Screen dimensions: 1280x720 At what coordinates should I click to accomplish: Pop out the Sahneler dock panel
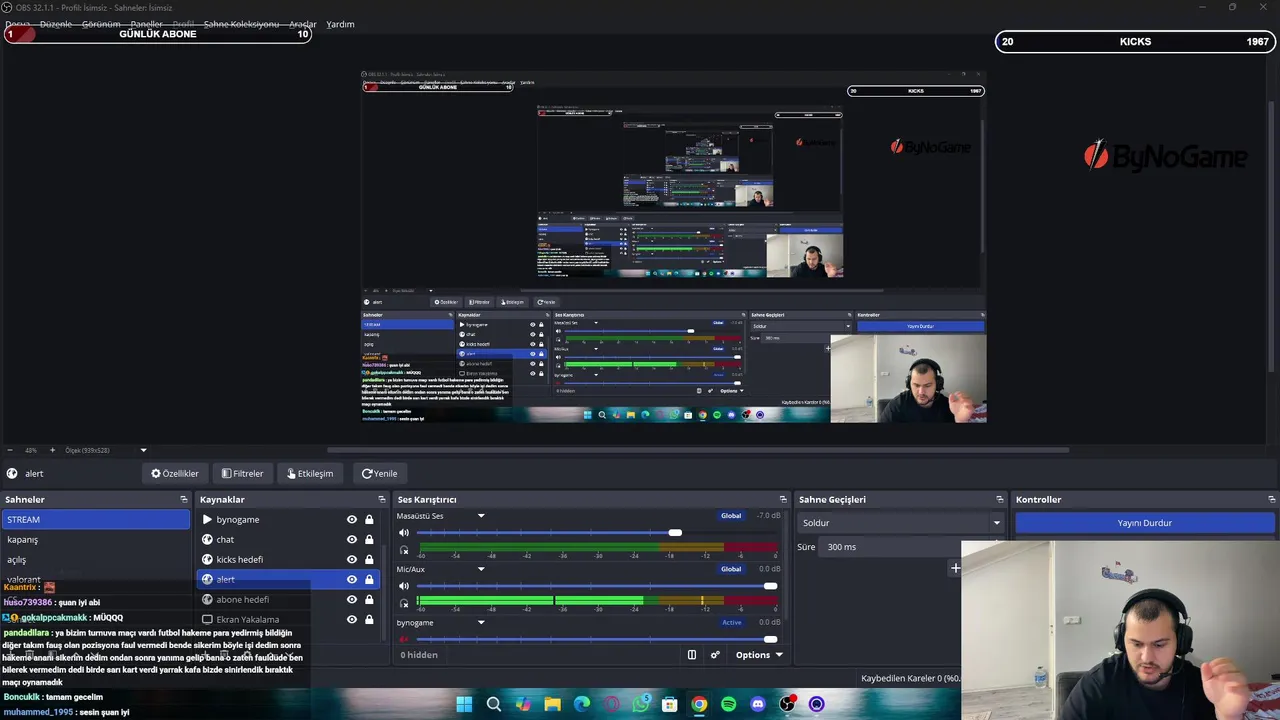183,499
